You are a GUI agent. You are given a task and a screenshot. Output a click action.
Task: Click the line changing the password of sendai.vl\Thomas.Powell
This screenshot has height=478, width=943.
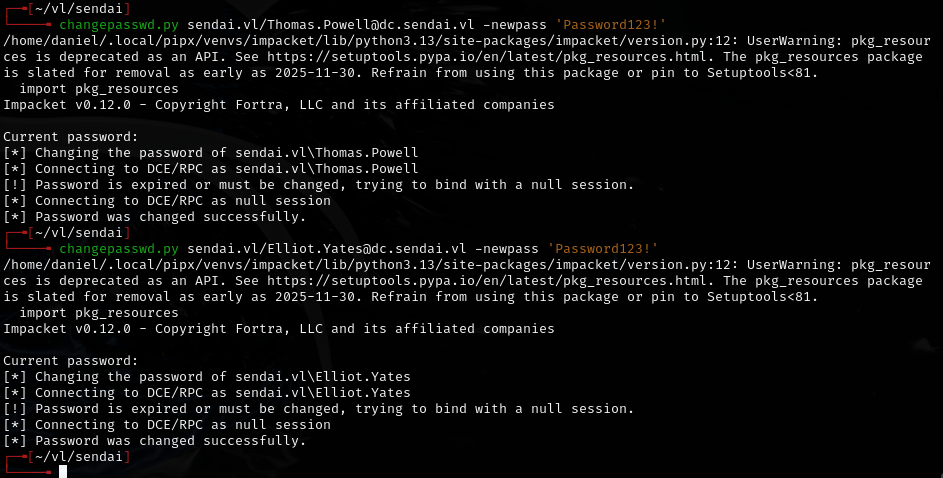point(211,153)
